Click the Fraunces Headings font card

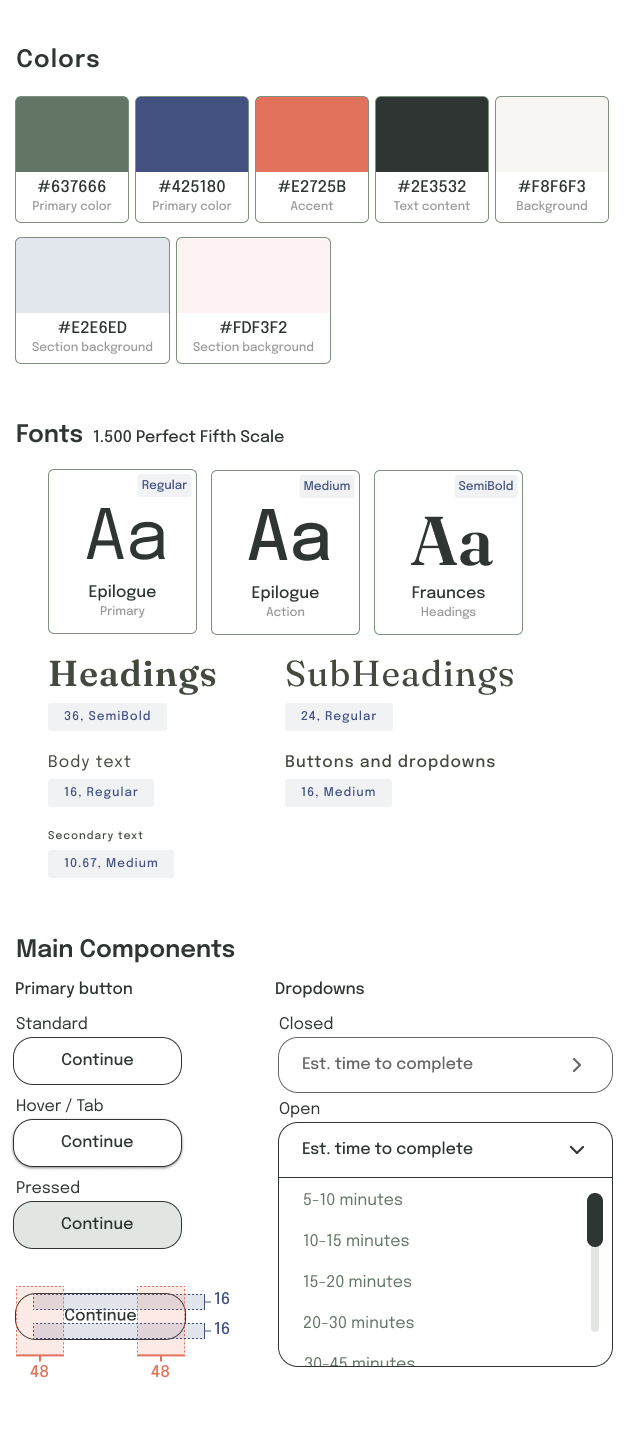[x=448, y=552]
